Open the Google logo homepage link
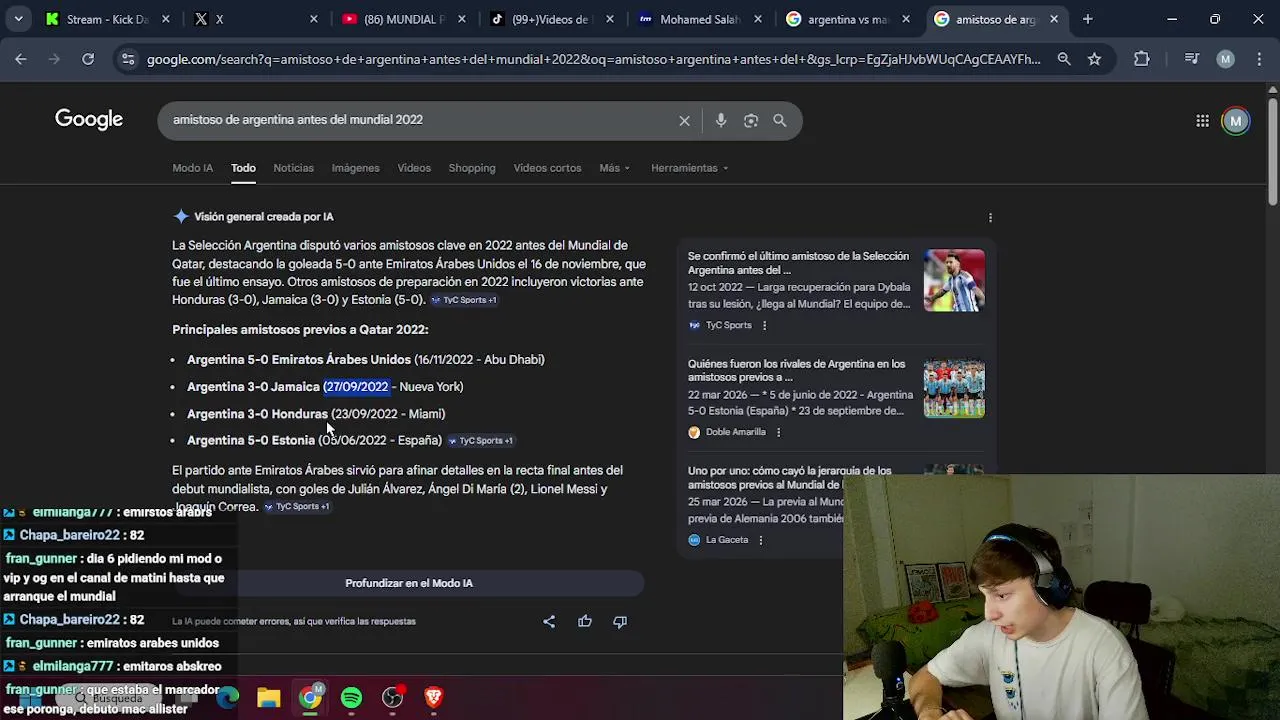The height and width of the screenshot is (720, 1280). coord(89,120)
